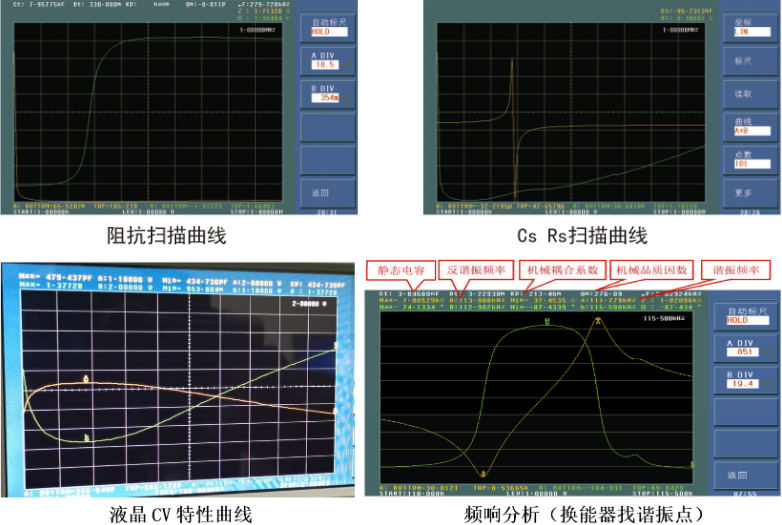Click the 2-00000 V cursor readout in CV plot
The height and width of the screenshot is (525, 782).
point(309,303)
